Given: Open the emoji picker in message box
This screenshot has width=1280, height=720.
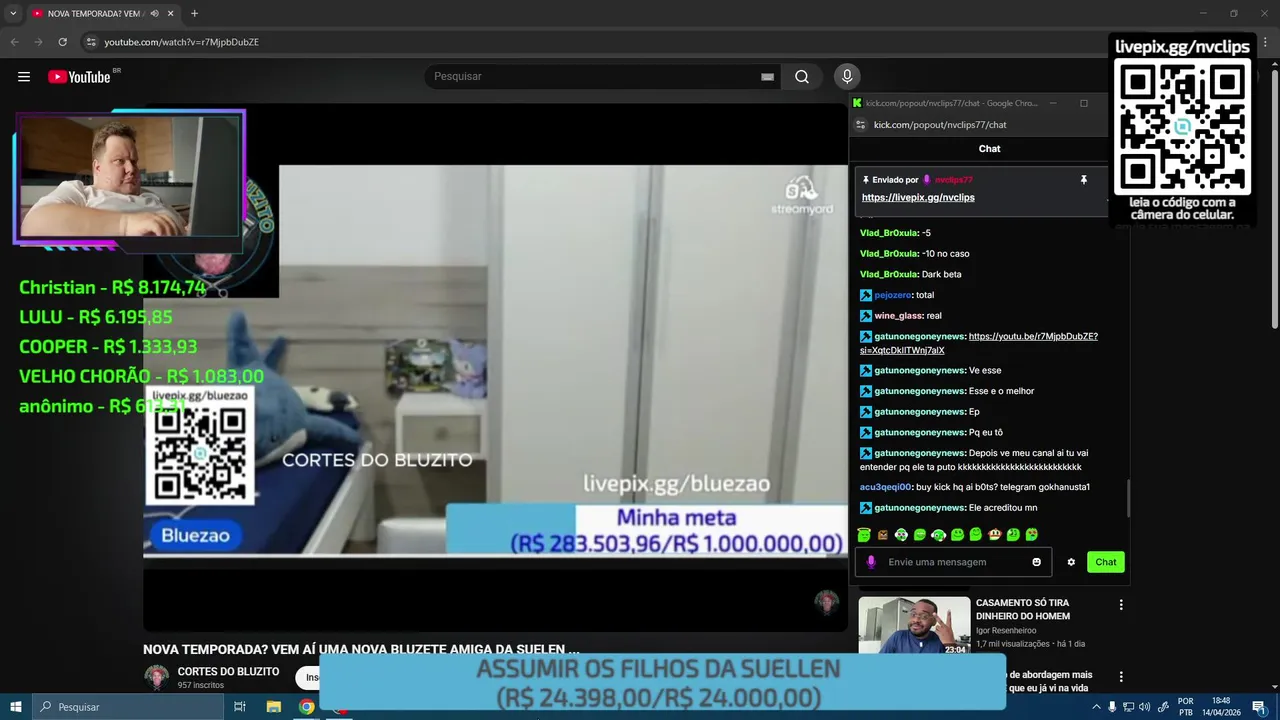Looking at the screenshot, I should point(1037,562).
